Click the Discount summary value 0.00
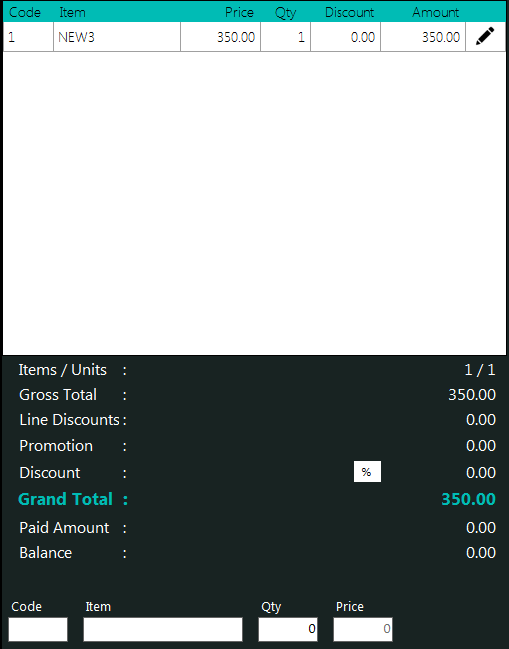Screen dimensions: 509x649 coord(480,473)
